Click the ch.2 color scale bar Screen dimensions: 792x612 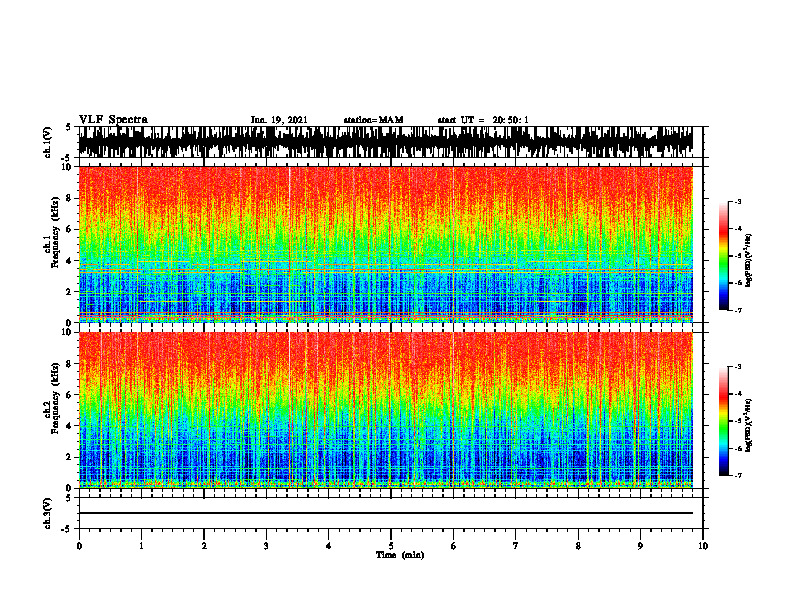coord(724,421)
